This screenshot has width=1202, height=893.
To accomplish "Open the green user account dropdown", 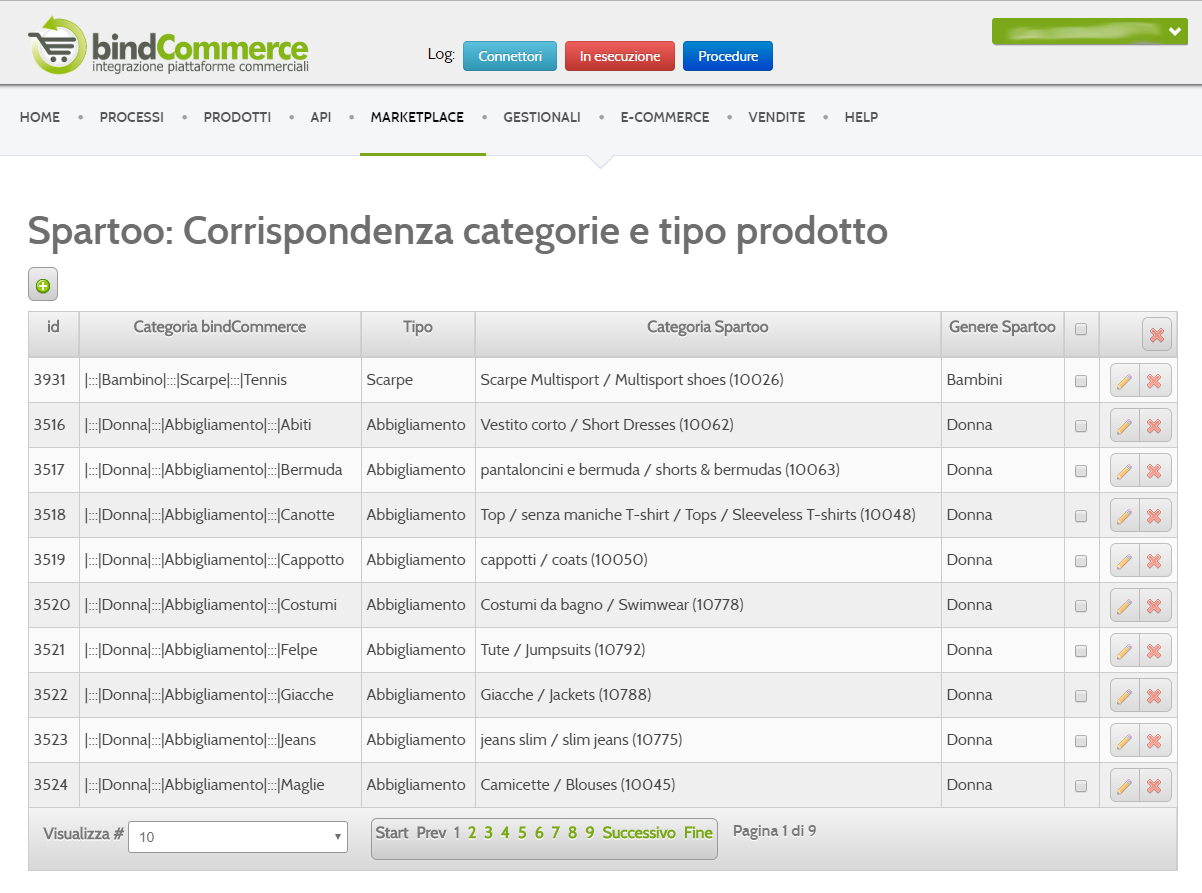I will 1089,31.
